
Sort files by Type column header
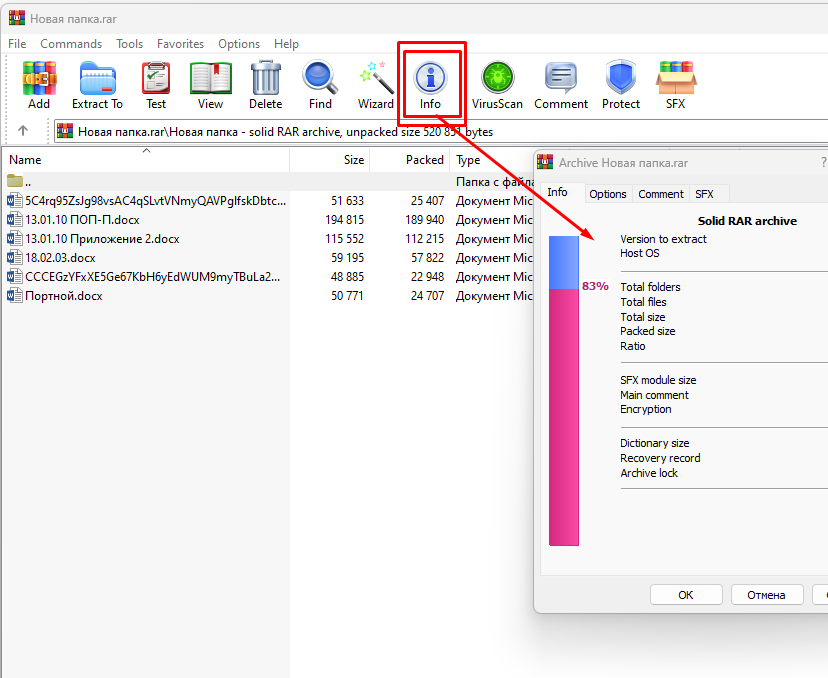492,159
